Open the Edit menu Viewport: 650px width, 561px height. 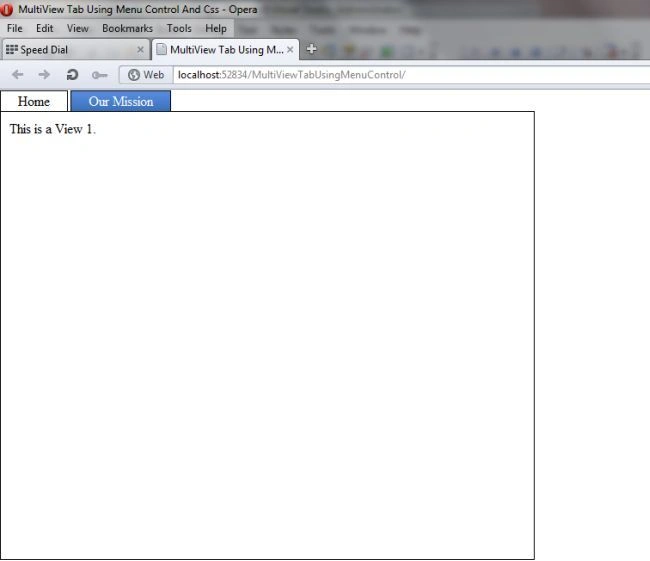click(44, 28)
